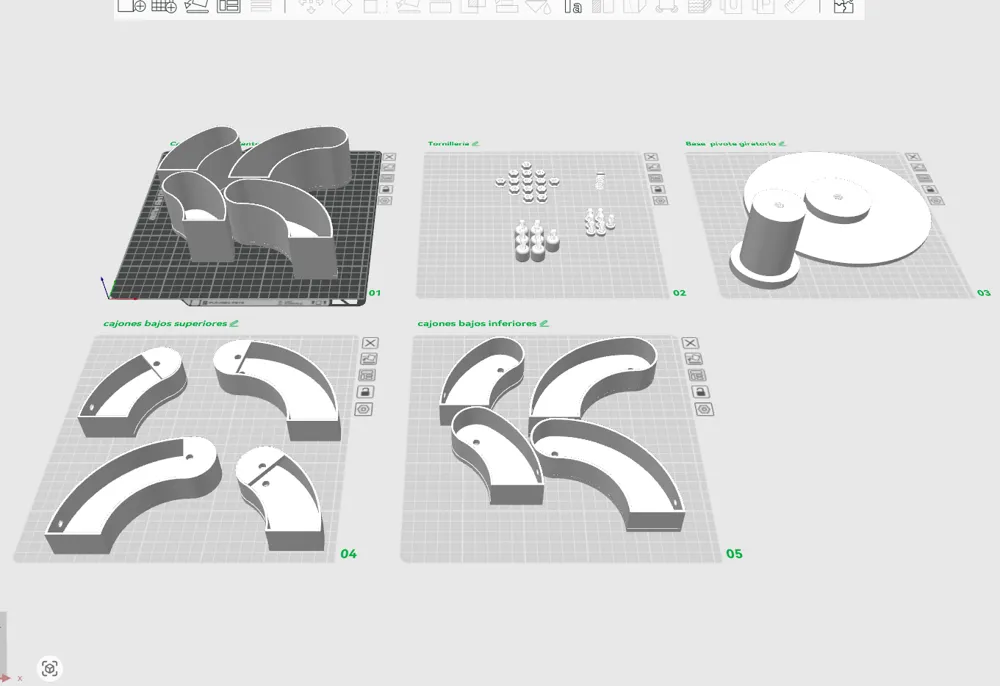This screenshot has width=1000, height=686.
Task: Remove objects from Base pivote giratorio plate
Action: (x=913, y=157)
